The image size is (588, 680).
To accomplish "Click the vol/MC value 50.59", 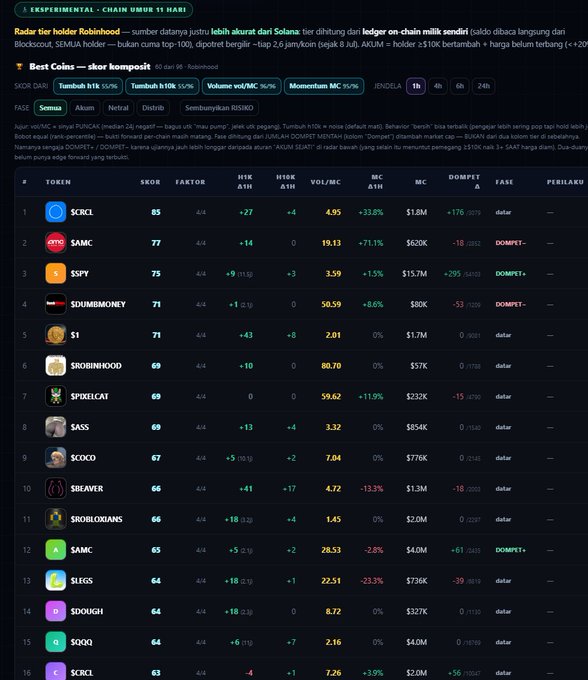I will (x=331, y=304).
